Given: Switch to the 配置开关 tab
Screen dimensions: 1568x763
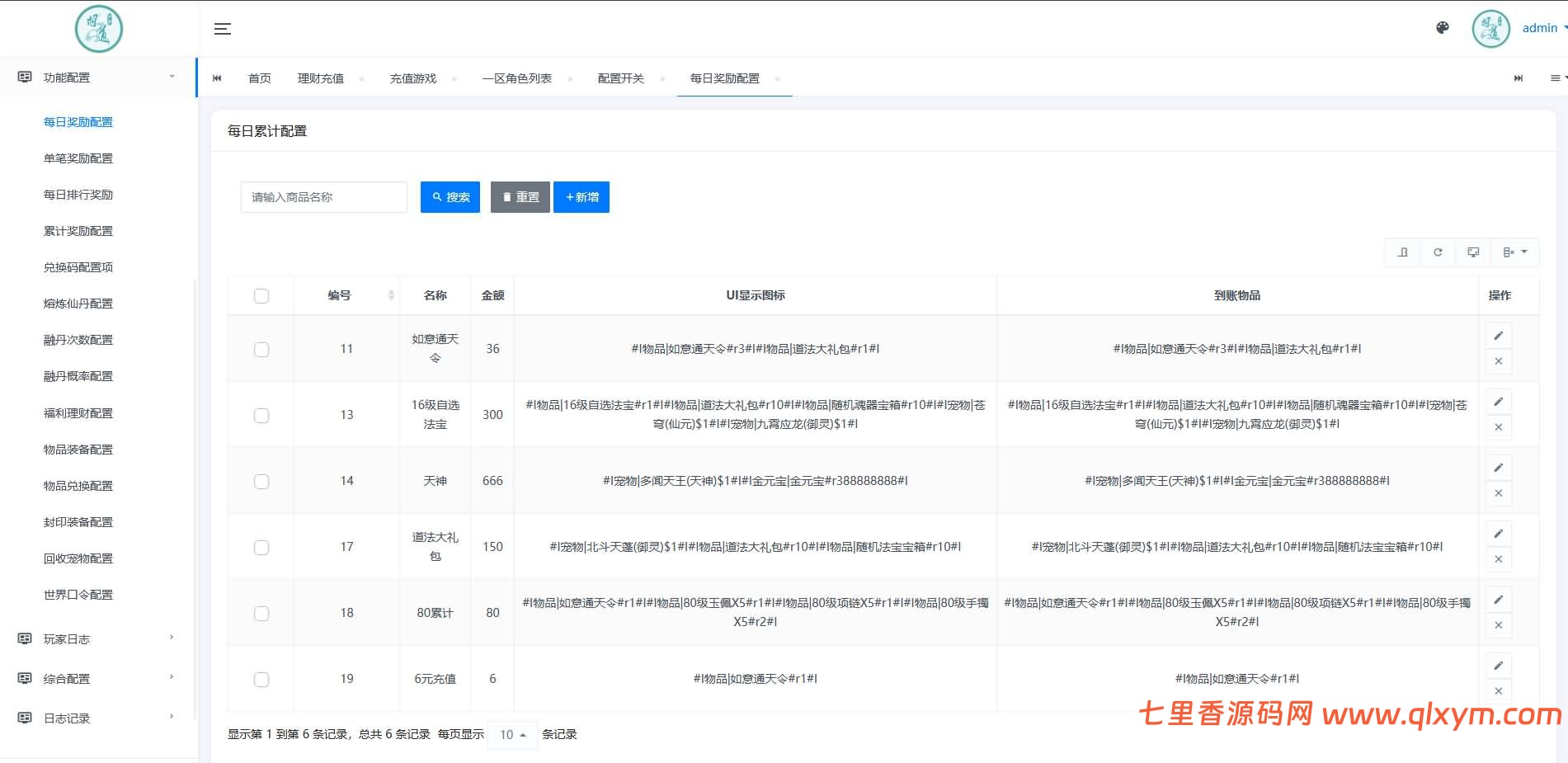Looking at the screenshot, I should (x=621, y=78).
